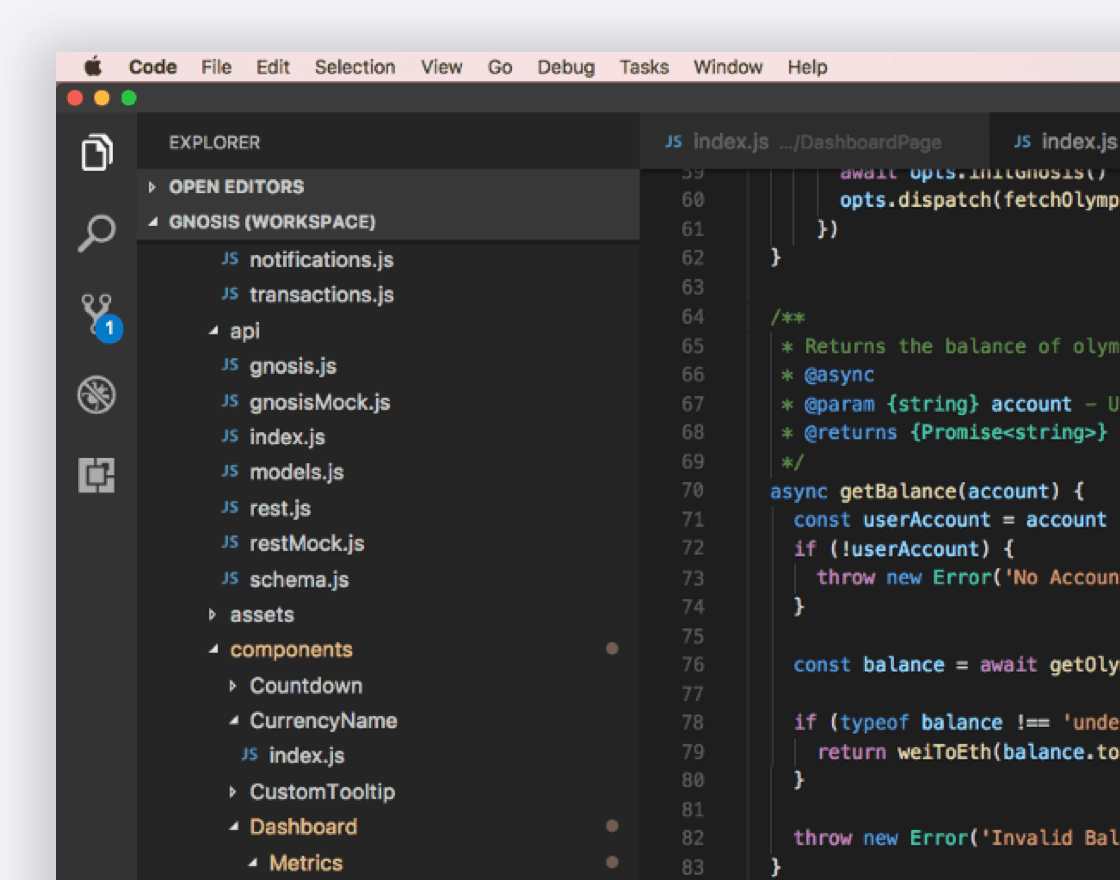The image size is (1120, 880).
Task: Click the JS icon beside gnosisMock.js
Action: pyautogui.click(x=230, y=402)
